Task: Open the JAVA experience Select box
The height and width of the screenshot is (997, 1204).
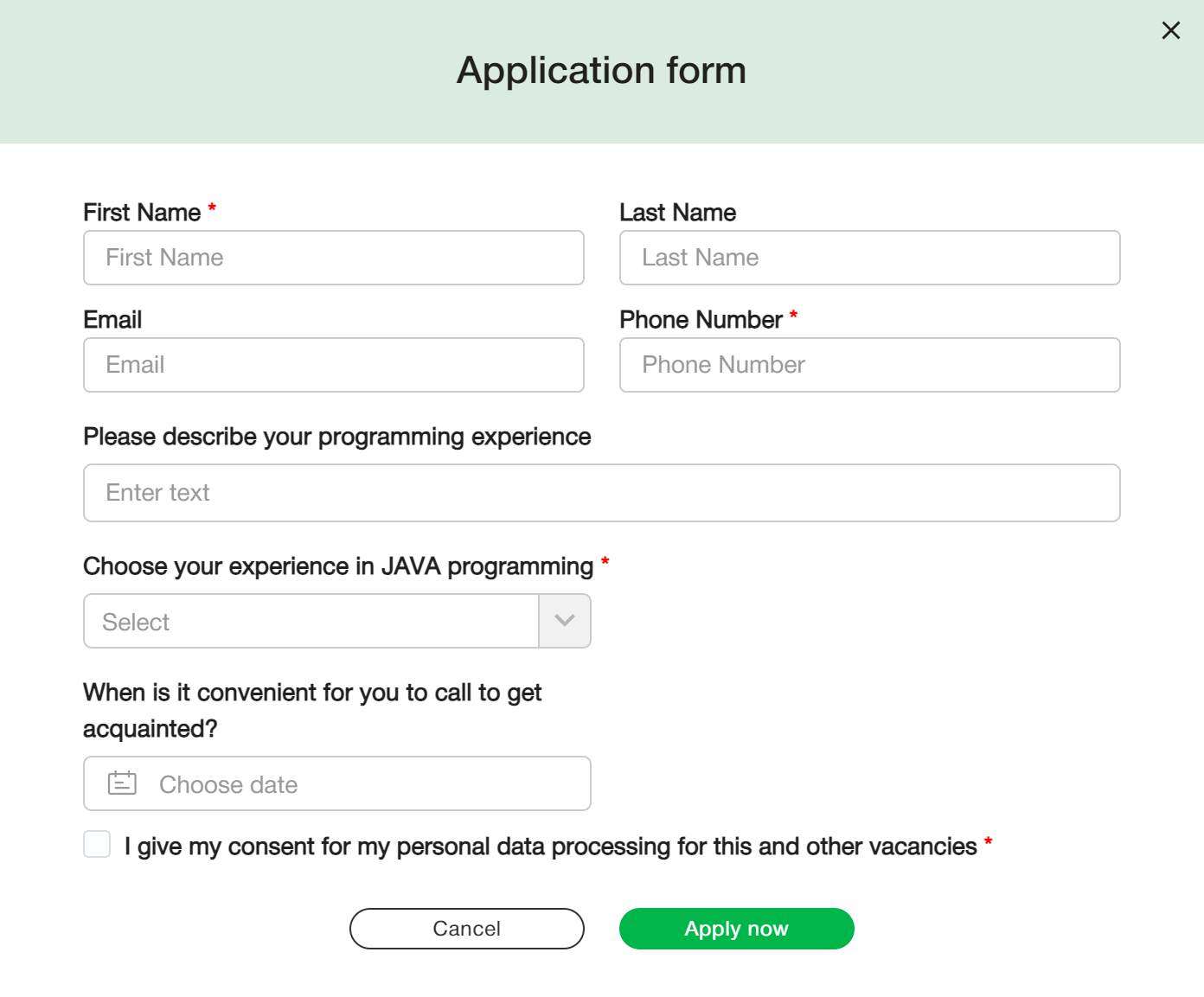Action: 311,621
